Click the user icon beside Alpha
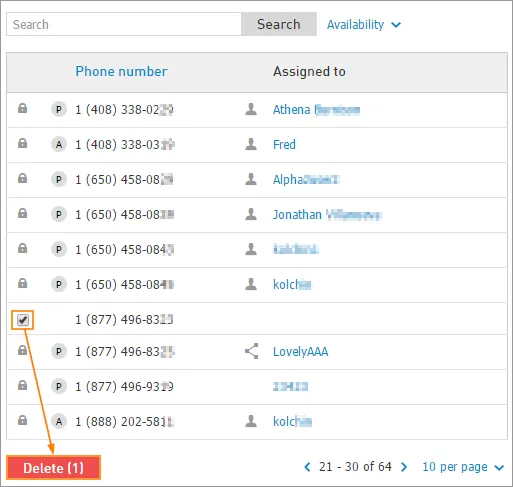The image size is (513, 487). click(251, 179)
